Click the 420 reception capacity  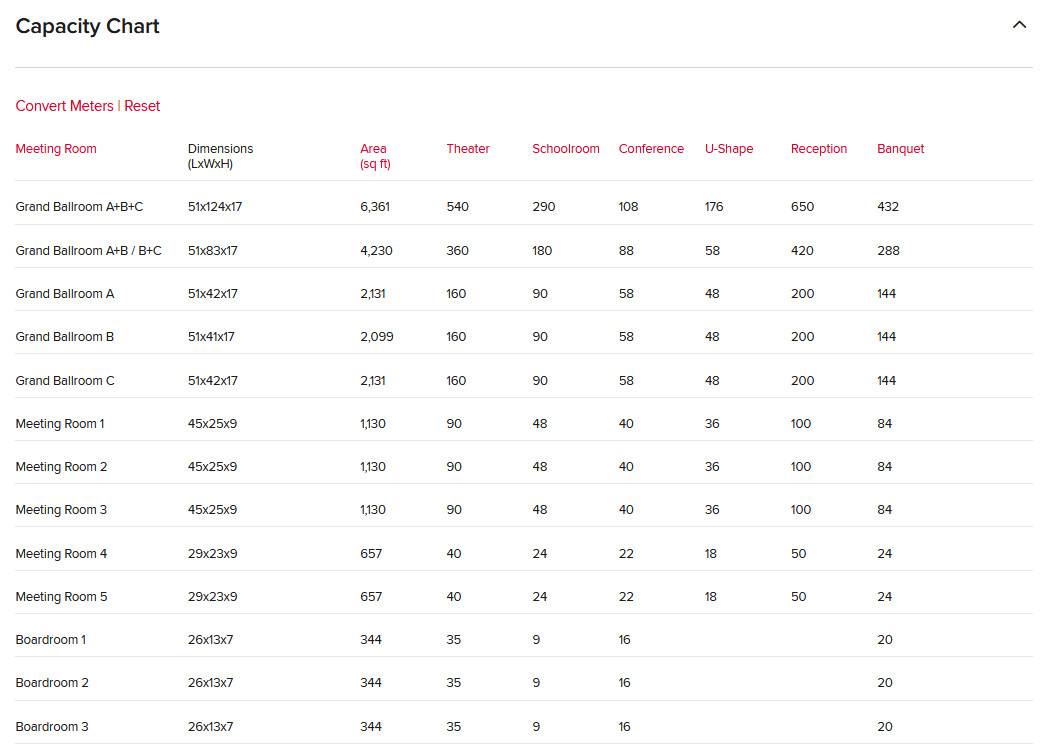pos(802,250)
